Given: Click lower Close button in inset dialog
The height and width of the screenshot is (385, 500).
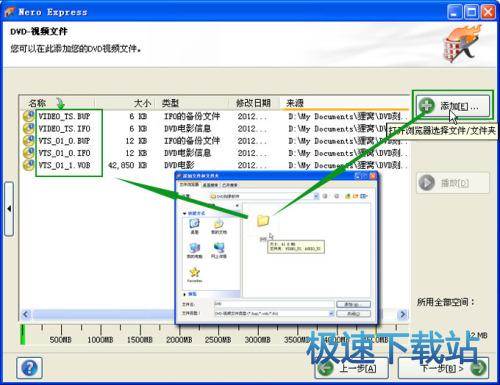Looking at the screenshot, I should click(x=353, y=314).
